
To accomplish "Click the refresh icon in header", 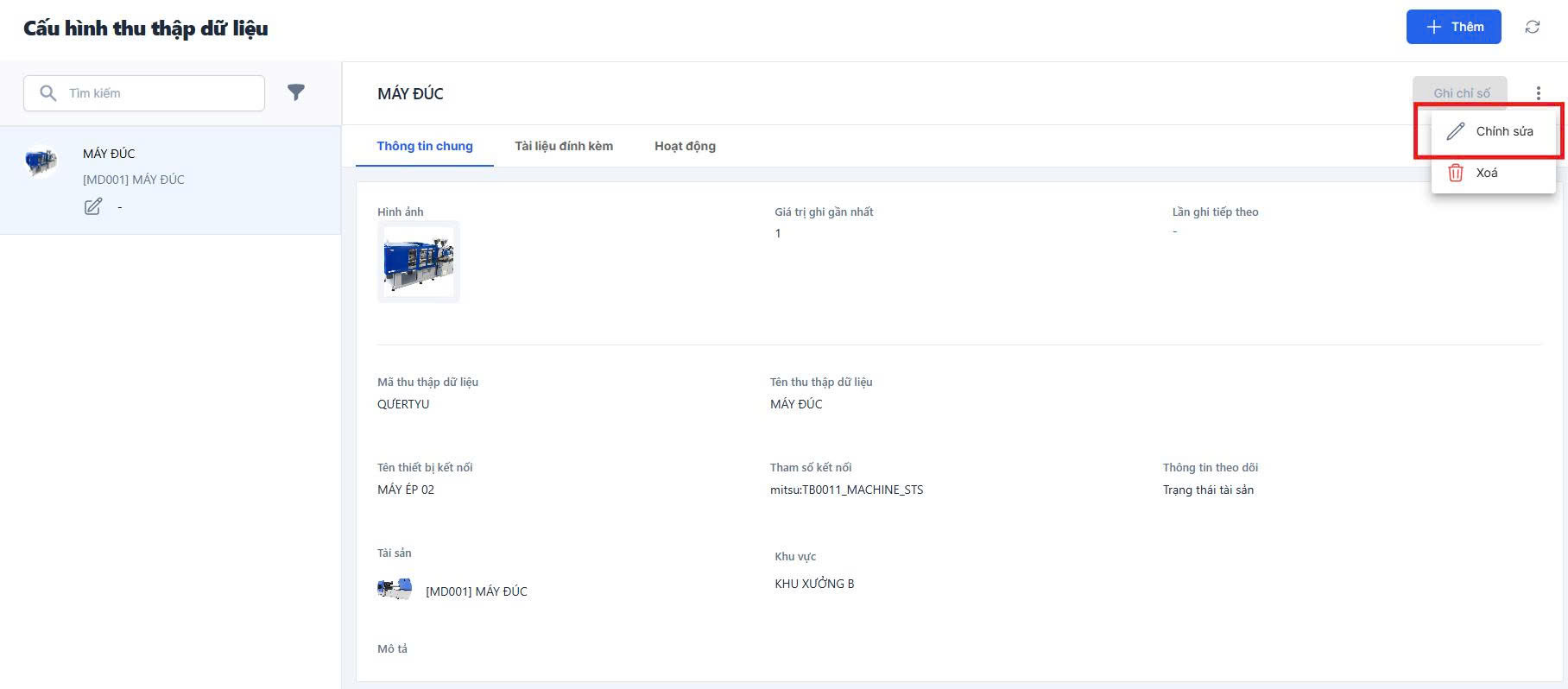I will point(1532,27).
